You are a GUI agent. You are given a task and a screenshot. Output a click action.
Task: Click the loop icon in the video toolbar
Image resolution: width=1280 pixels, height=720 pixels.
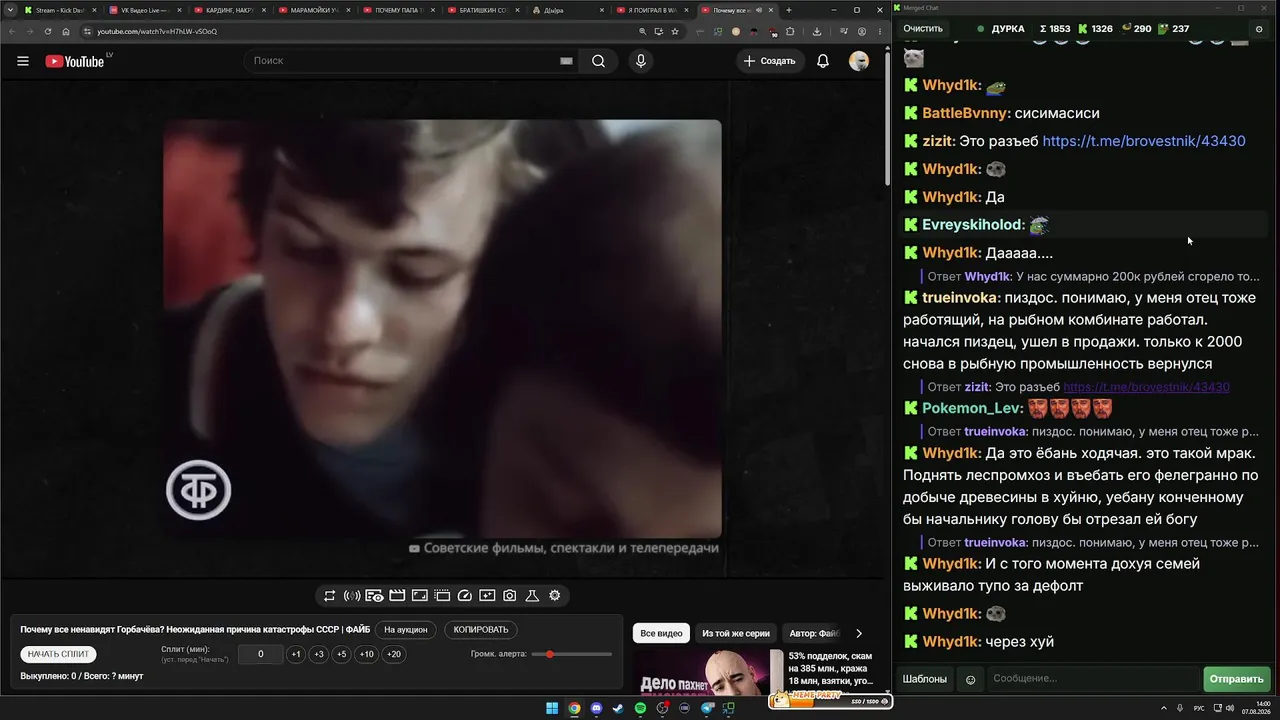click(x=329, y=596)
